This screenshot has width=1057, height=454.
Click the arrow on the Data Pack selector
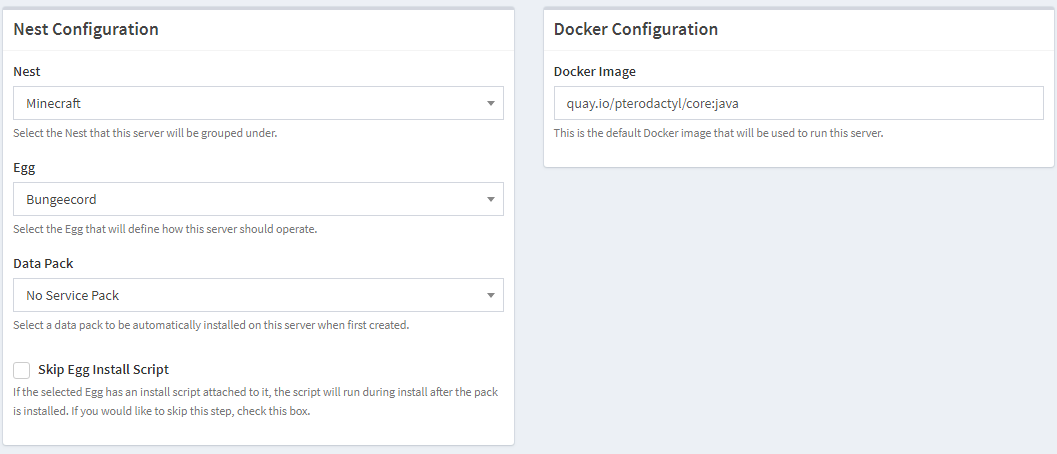[490, 295]
